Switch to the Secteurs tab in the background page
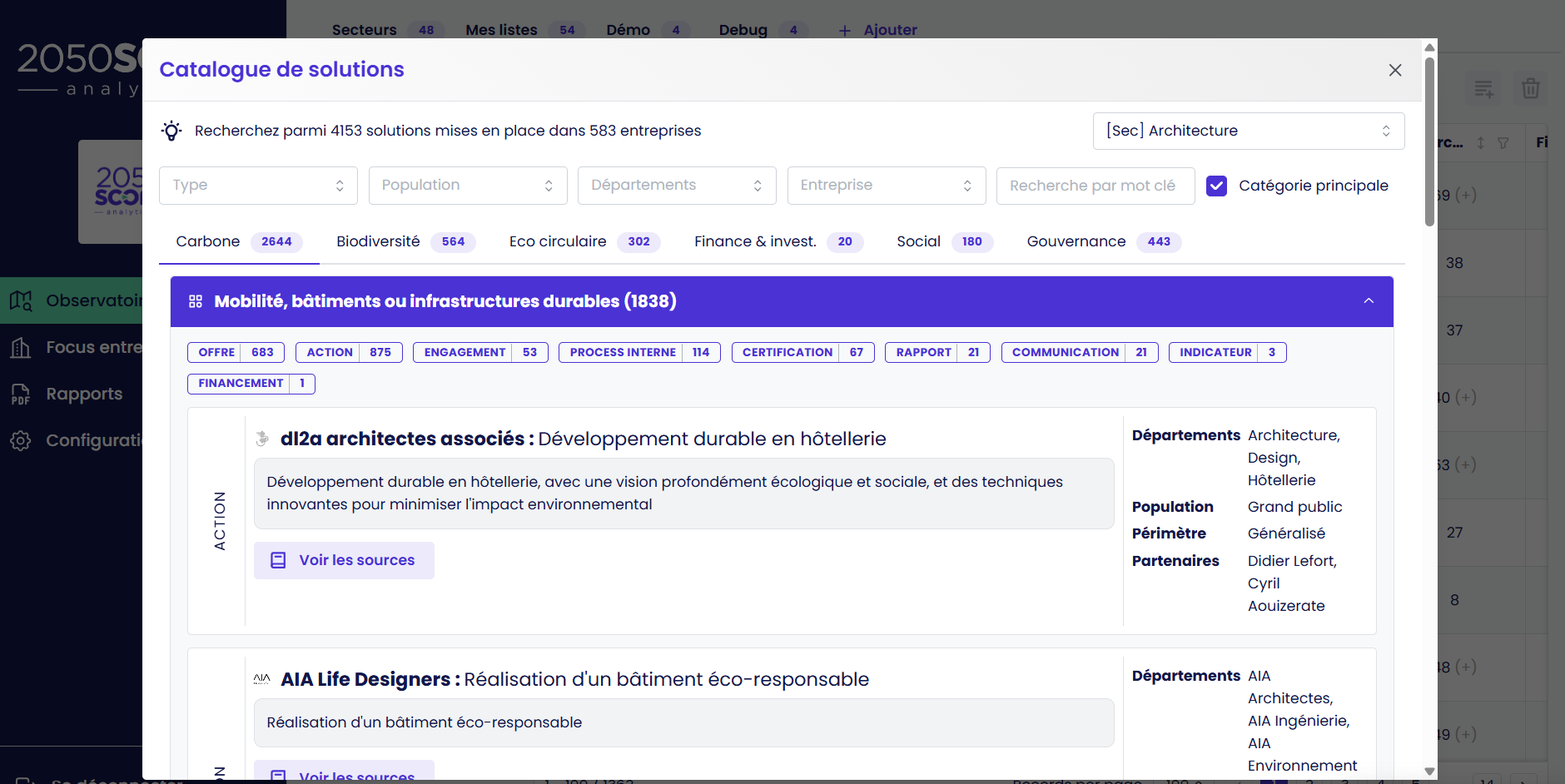Viewport: 1565px width, 784px height. click(x=388, y=30)
